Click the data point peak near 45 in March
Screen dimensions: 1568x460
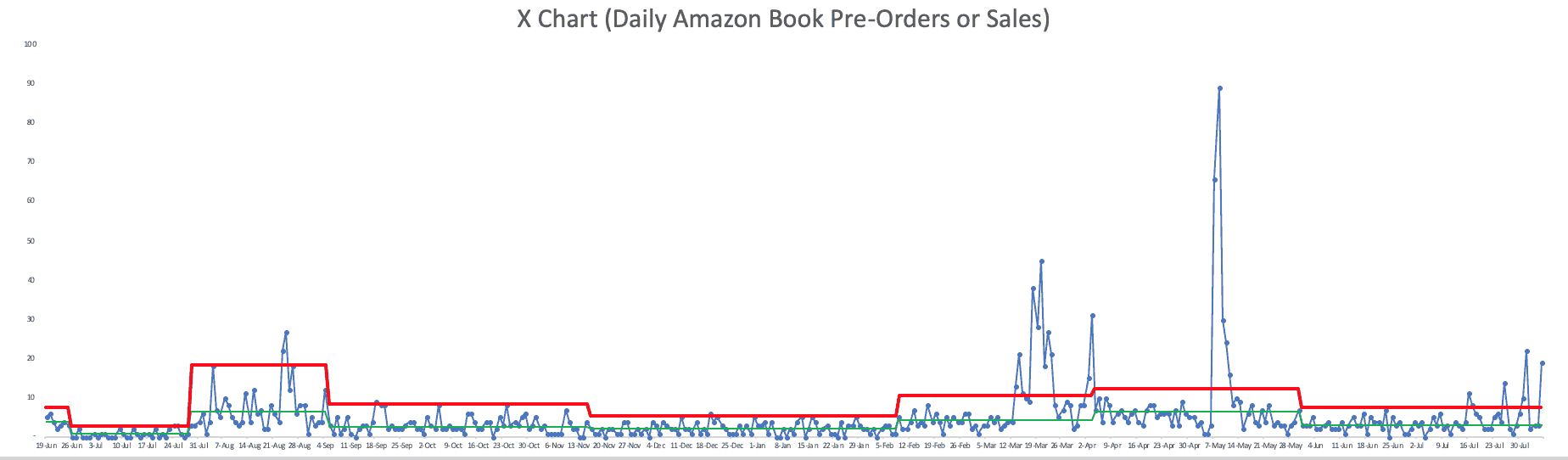pyautogui.click(x=1041, y=261)
